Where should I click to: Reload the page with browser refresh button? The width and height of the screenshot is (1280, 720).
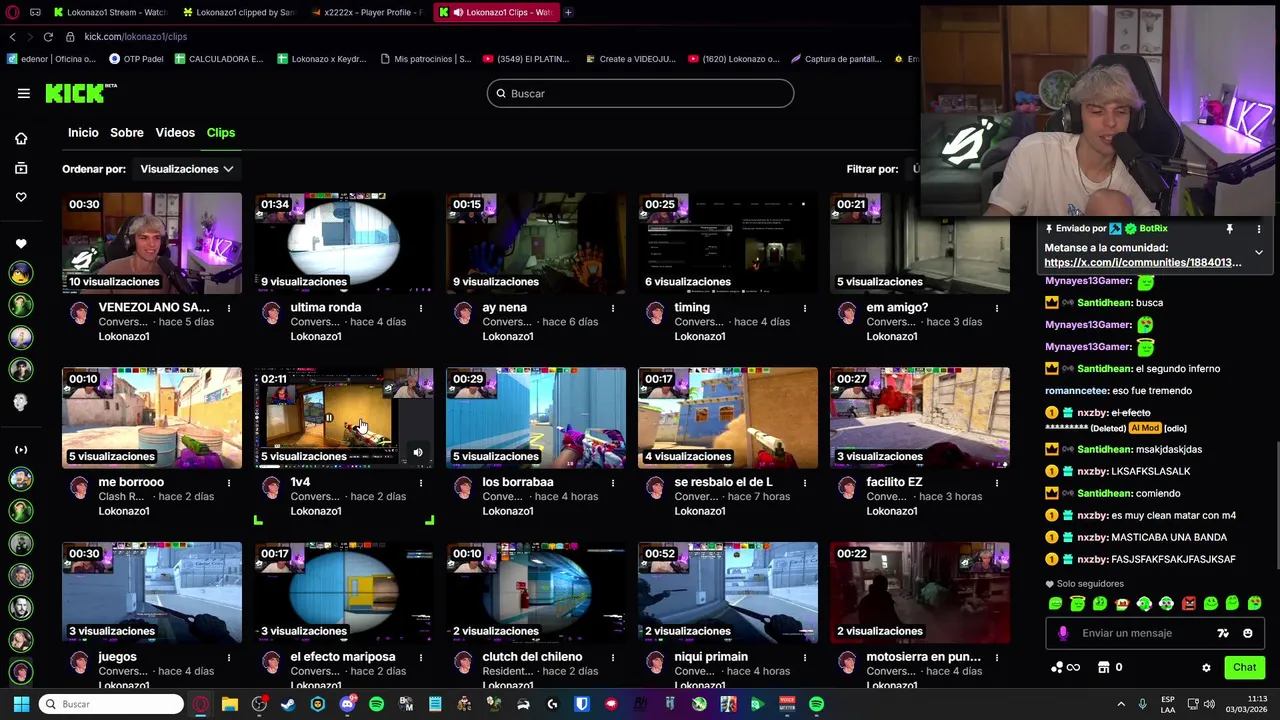coord(47,37)
